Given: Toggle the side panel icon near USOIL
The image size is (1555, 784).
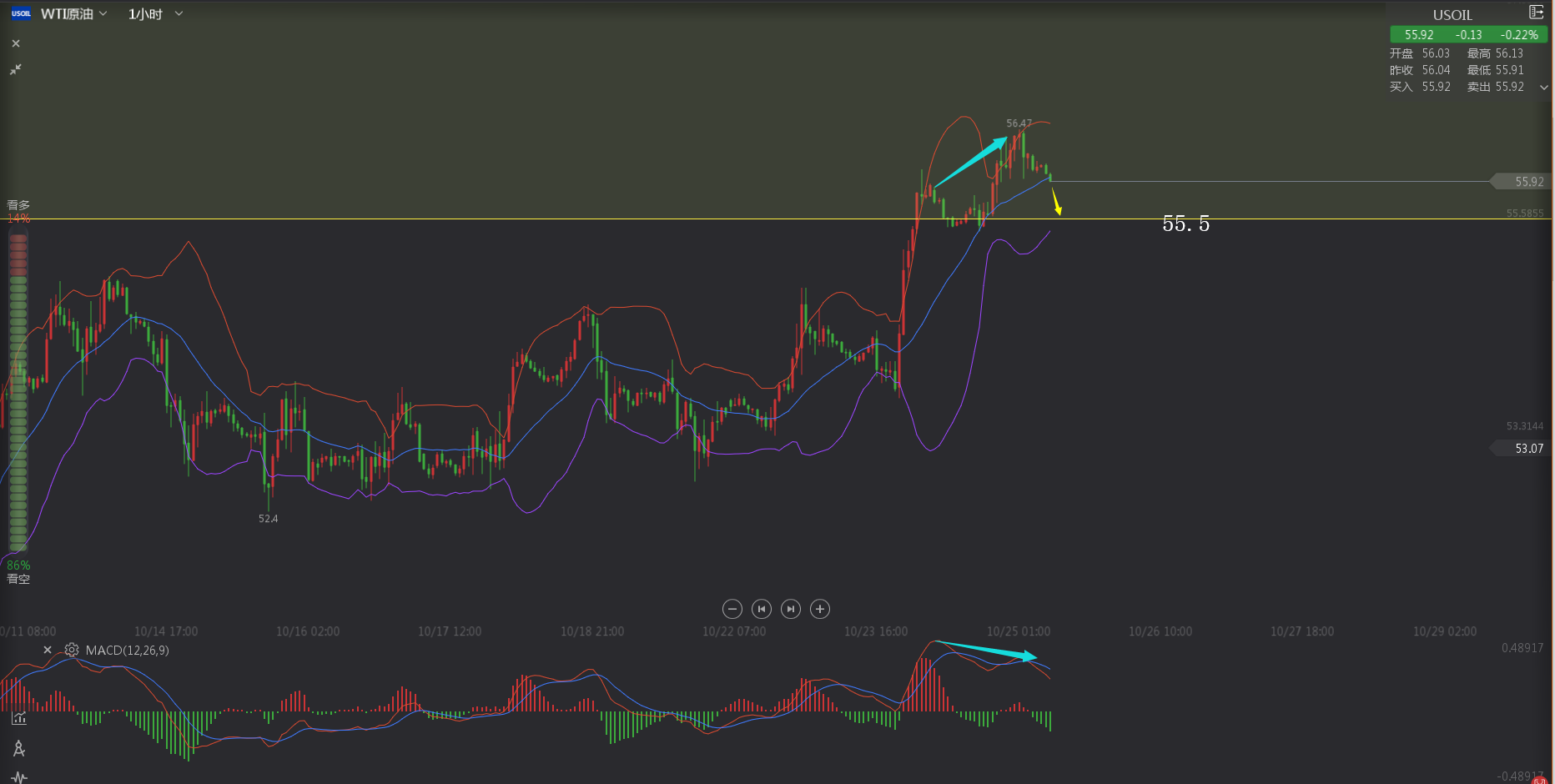Looking at the screenshot, I should [x=1536, y=13].
